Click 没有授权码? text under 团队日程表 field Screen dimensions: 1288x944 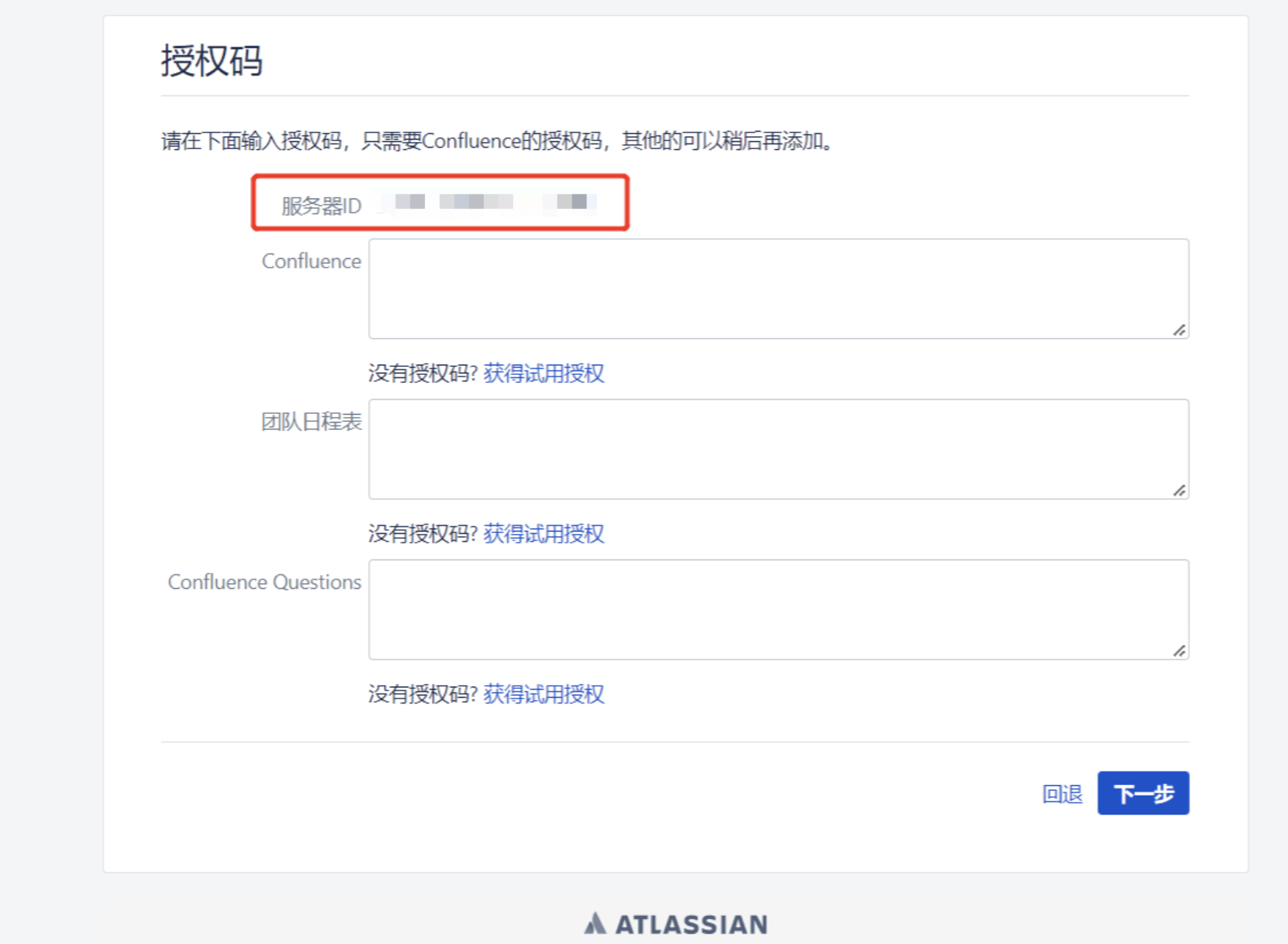(x=423, y=534)
